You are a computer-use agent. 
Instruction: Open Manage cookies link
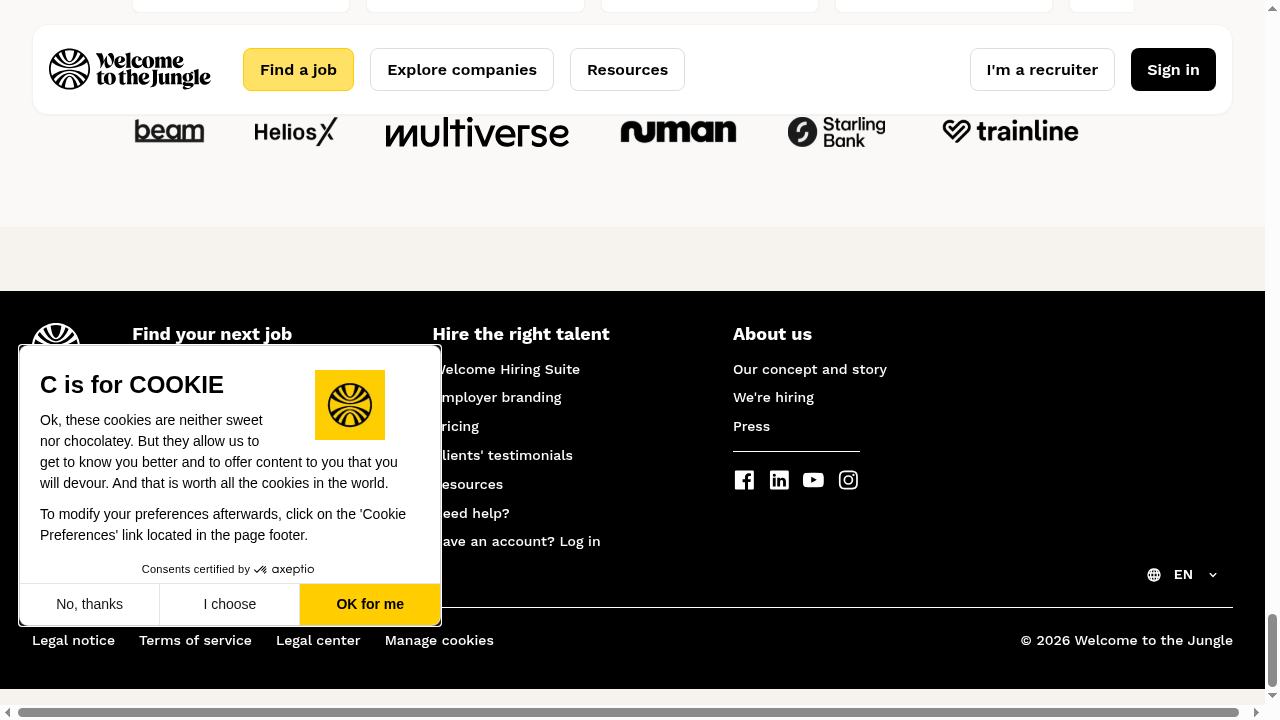[439, 640]
